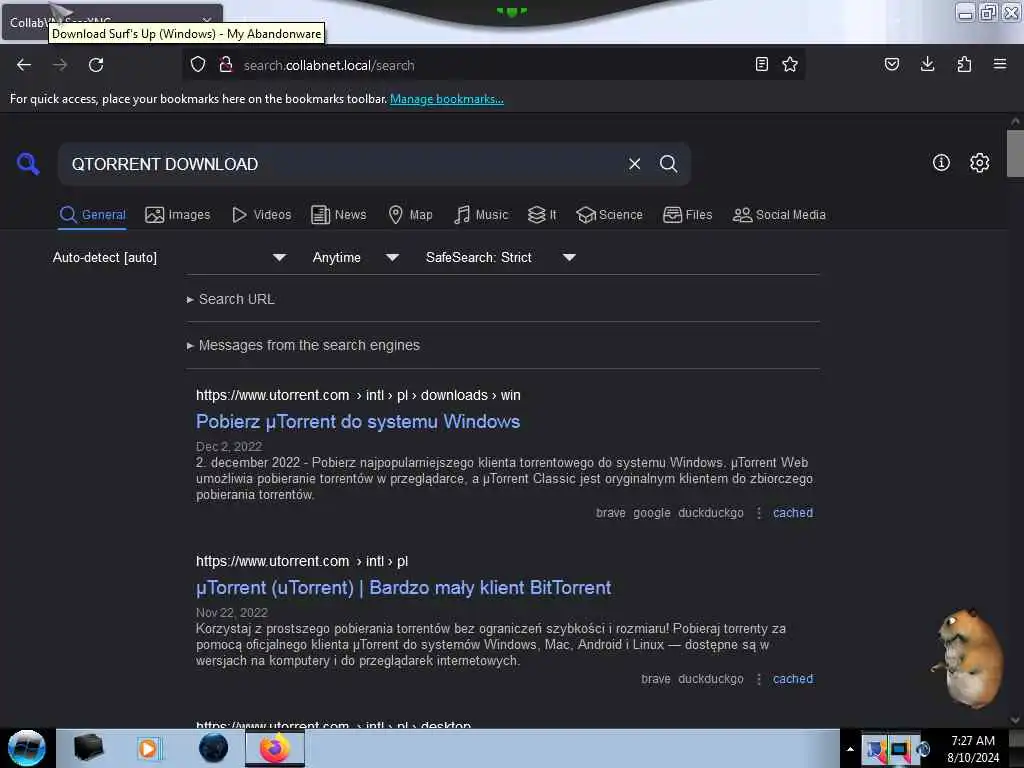Open the Manage bookmarks link
This screenshot has width=1024, height=768.
point(447,99)
